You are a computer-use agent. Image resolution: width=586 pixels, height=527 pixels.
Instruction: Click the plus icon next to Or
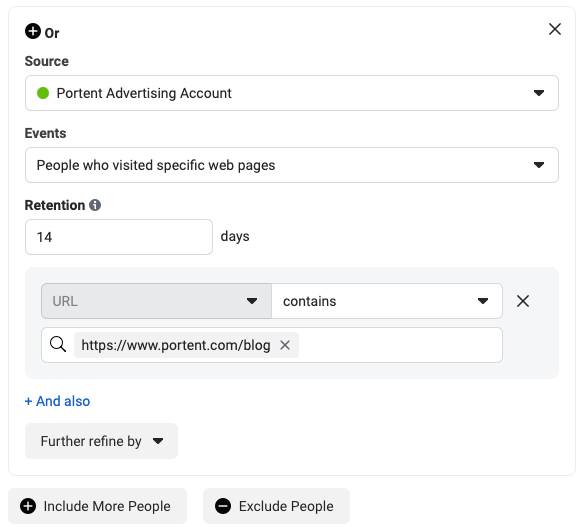click(33, 31)
